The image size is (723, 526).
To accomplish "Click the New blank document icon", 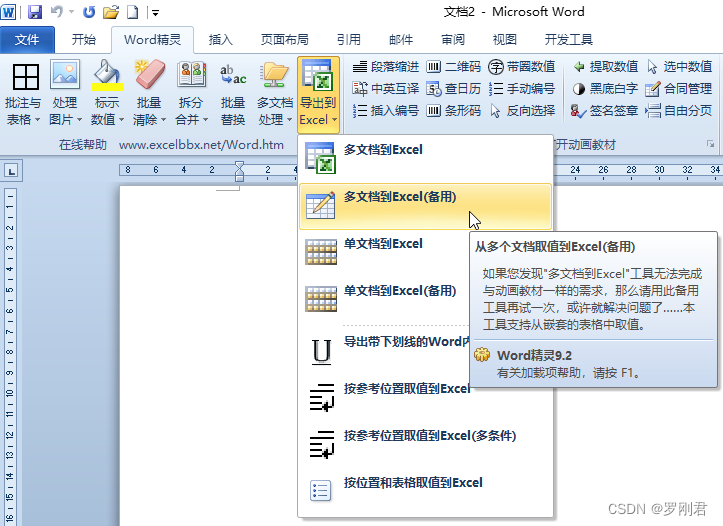I will pyautogui.click(x=133, y=12).
